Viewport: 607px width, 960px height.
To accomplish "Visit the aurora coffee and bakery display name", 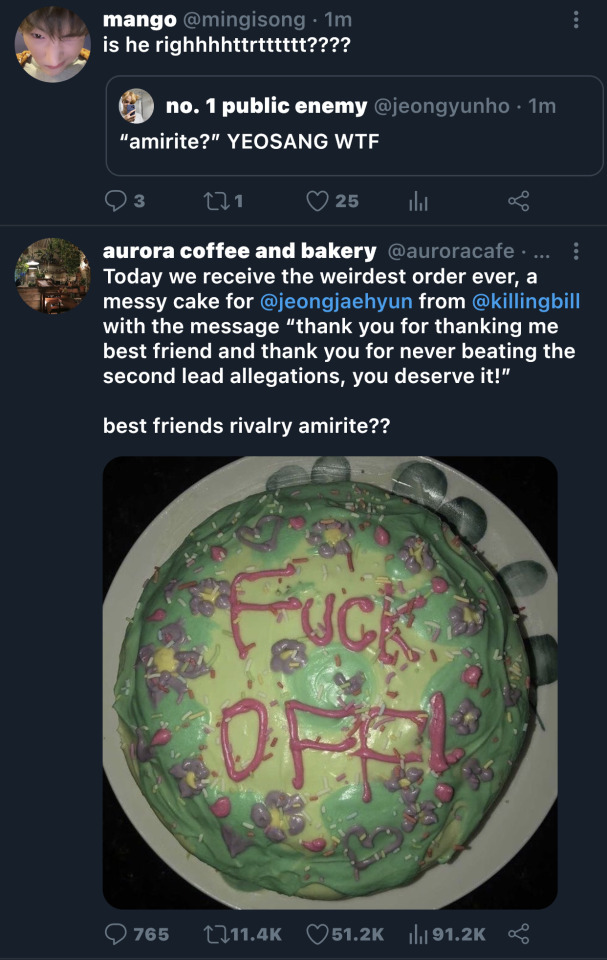I will point(239,251).
